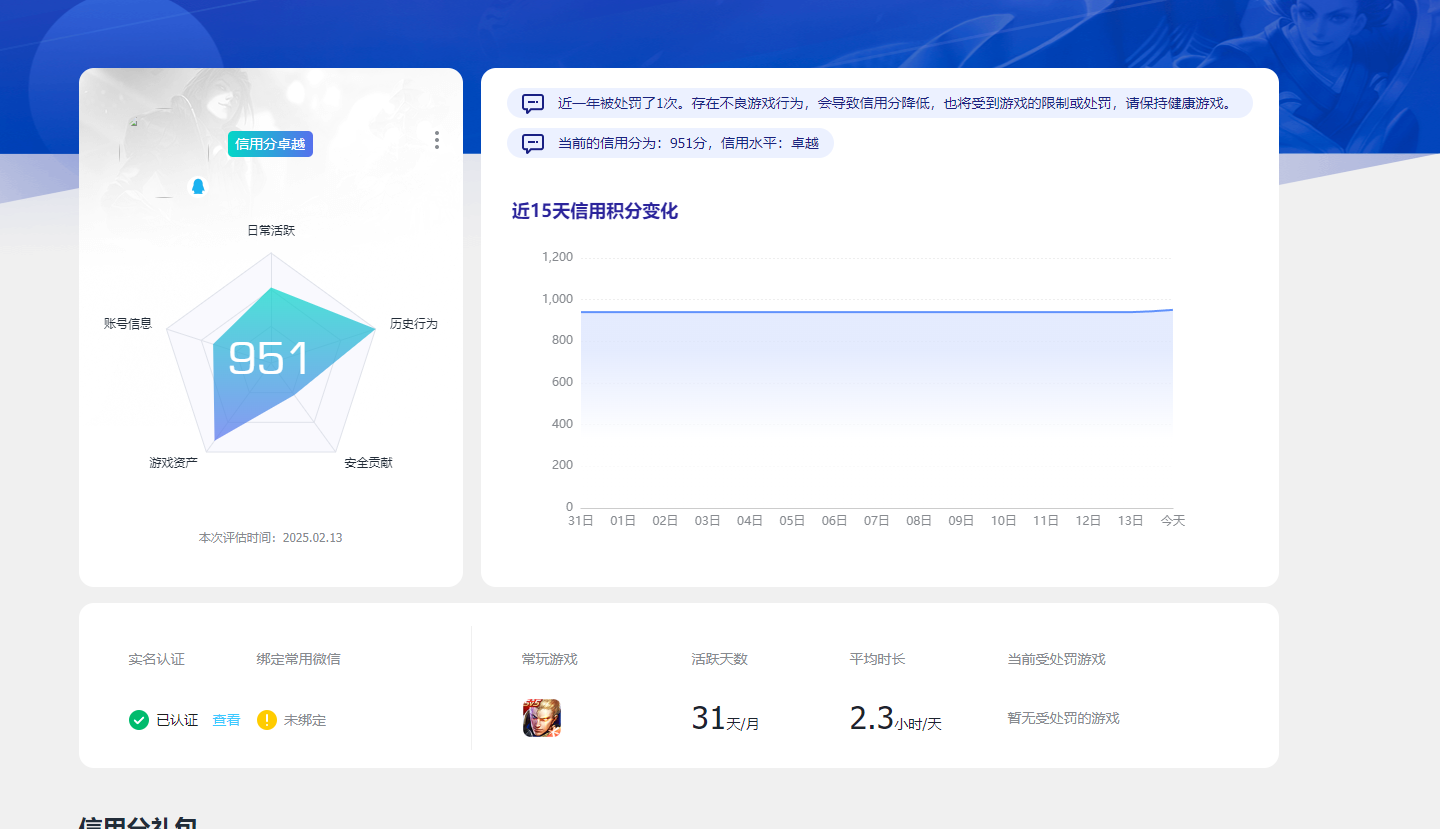Screen dimensions: 1440x829
Task: Click the 查看 link next to 已认证
Action: pos(226,720)
